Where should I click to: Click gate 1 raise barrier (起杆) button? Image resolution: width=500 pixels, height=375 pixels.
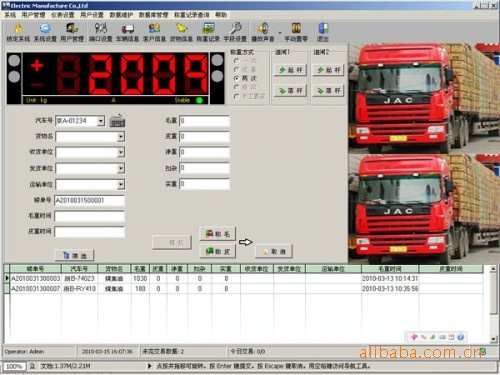pos(290,70)
